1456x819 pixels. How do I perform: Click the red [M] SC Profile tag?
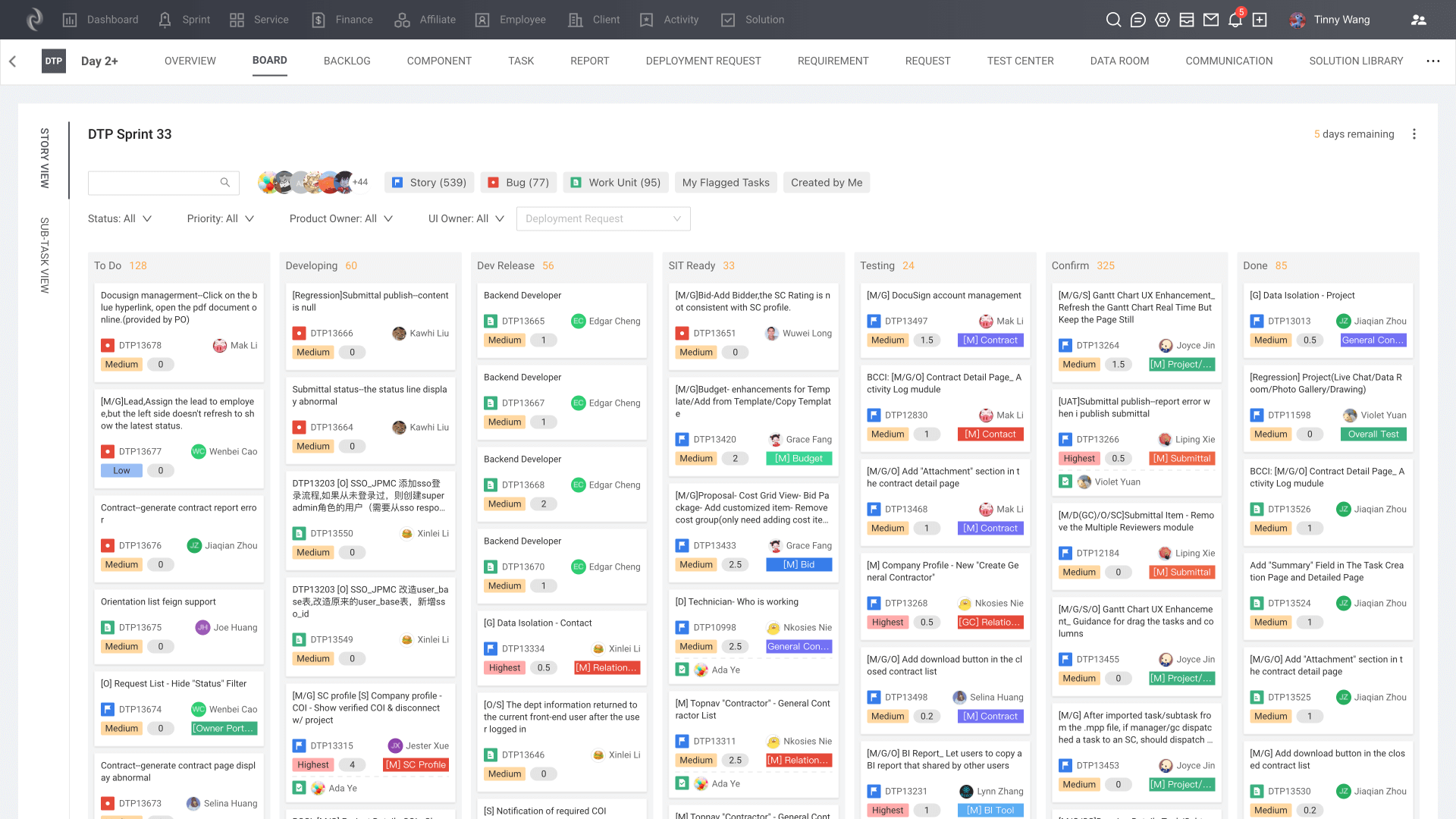(x=416, y=764)
